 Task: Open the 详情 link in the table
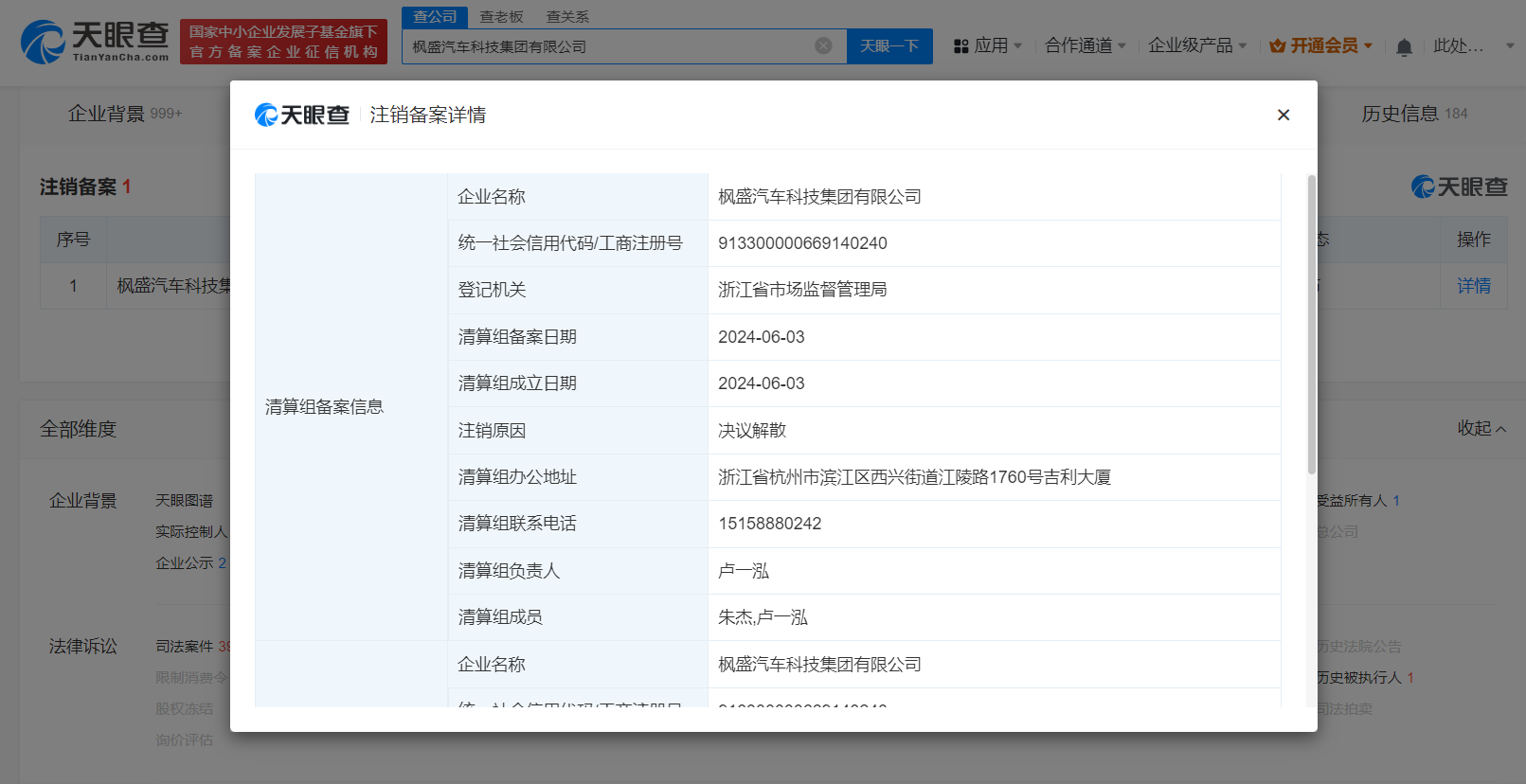coord(1473,286)
